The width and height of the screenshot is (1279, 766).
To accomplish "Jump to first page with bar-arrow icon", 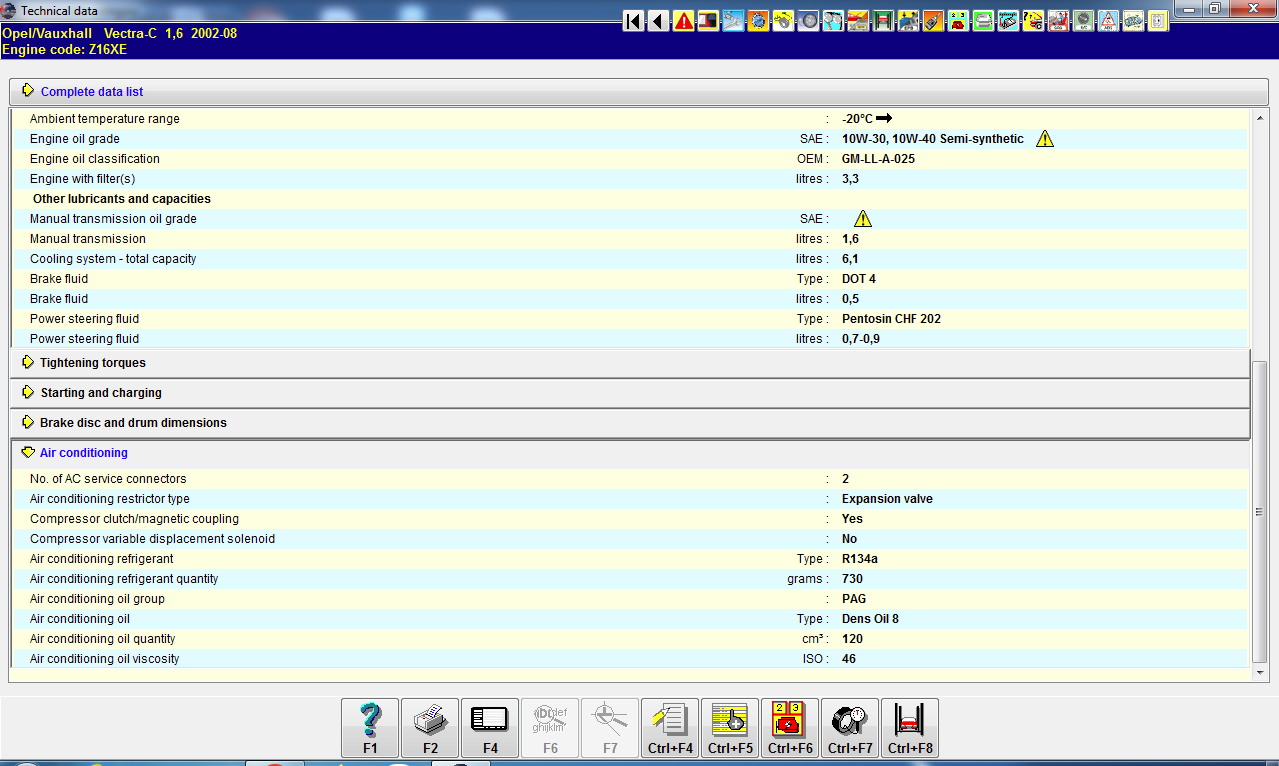I will [x=633, y=20].
